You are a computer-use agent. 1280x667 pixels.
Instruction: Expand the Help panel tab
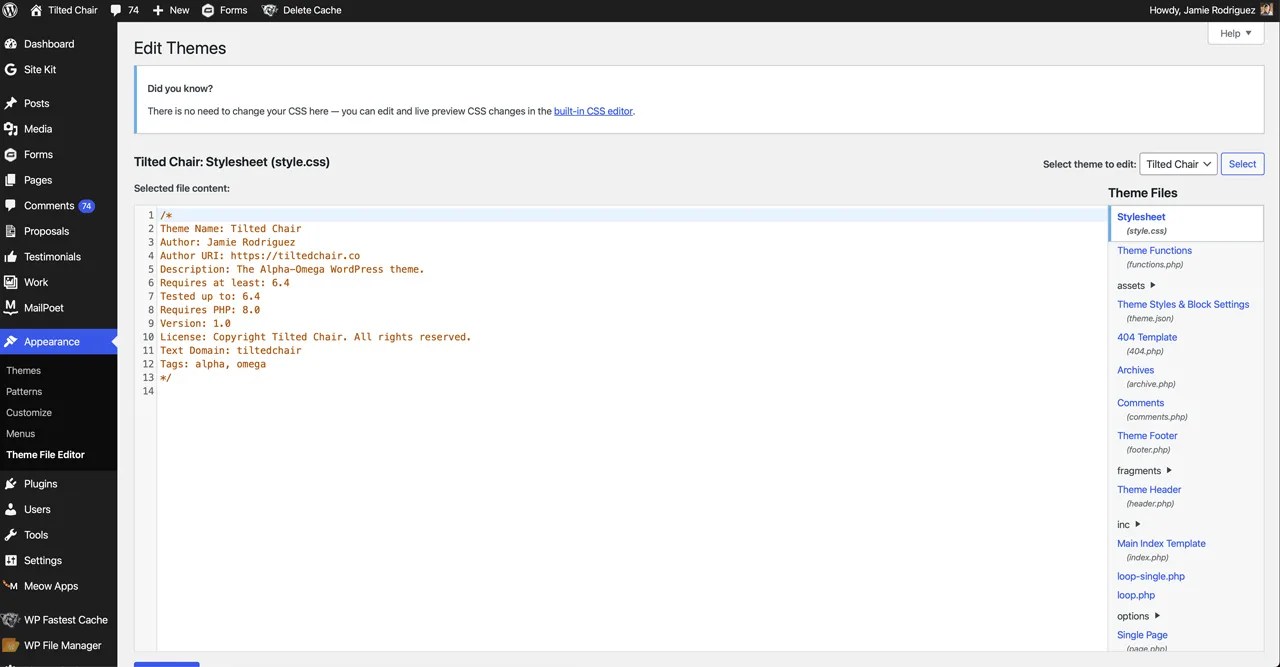pos(1236,33)
